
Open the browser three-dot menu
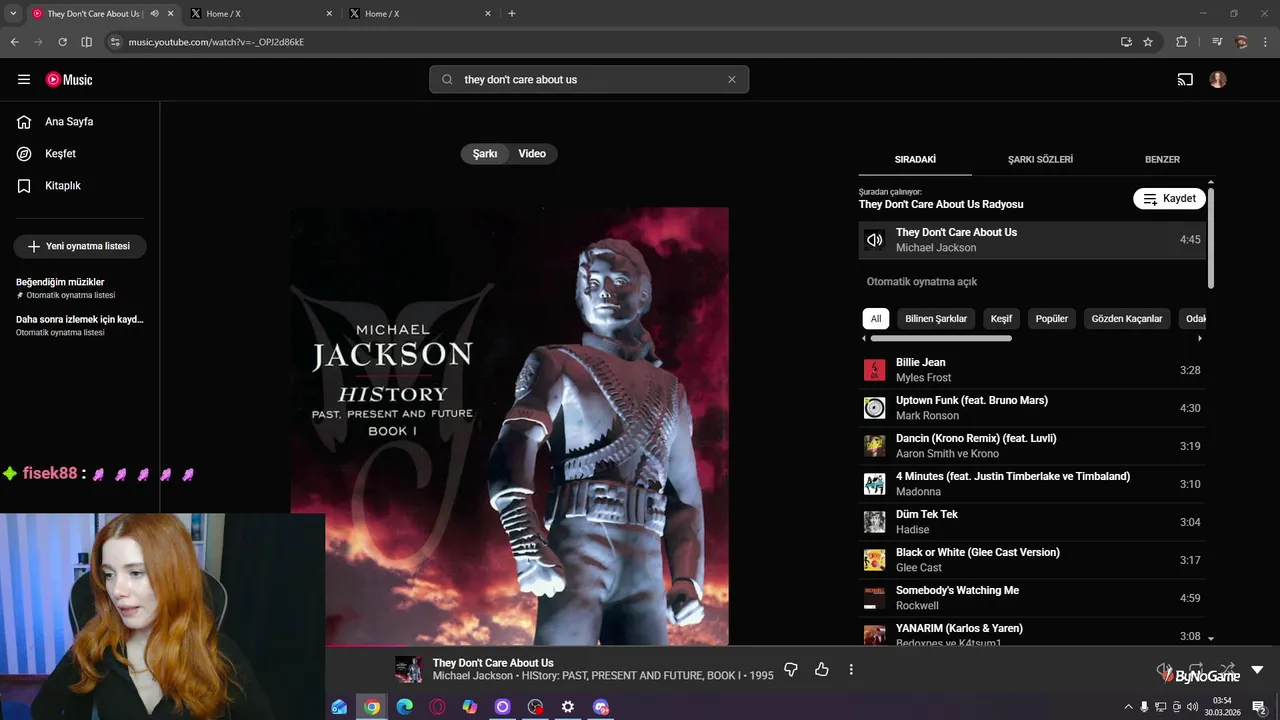point(1266,42)
